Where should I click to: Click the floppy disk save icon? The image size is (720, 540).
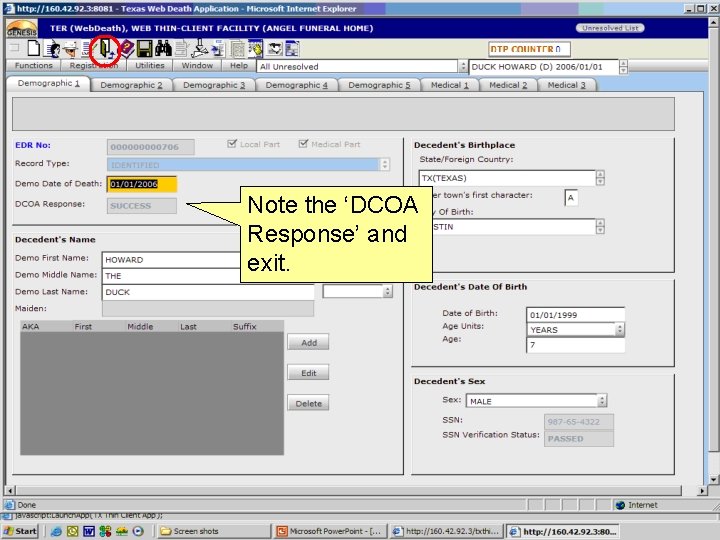pos(144,49)
